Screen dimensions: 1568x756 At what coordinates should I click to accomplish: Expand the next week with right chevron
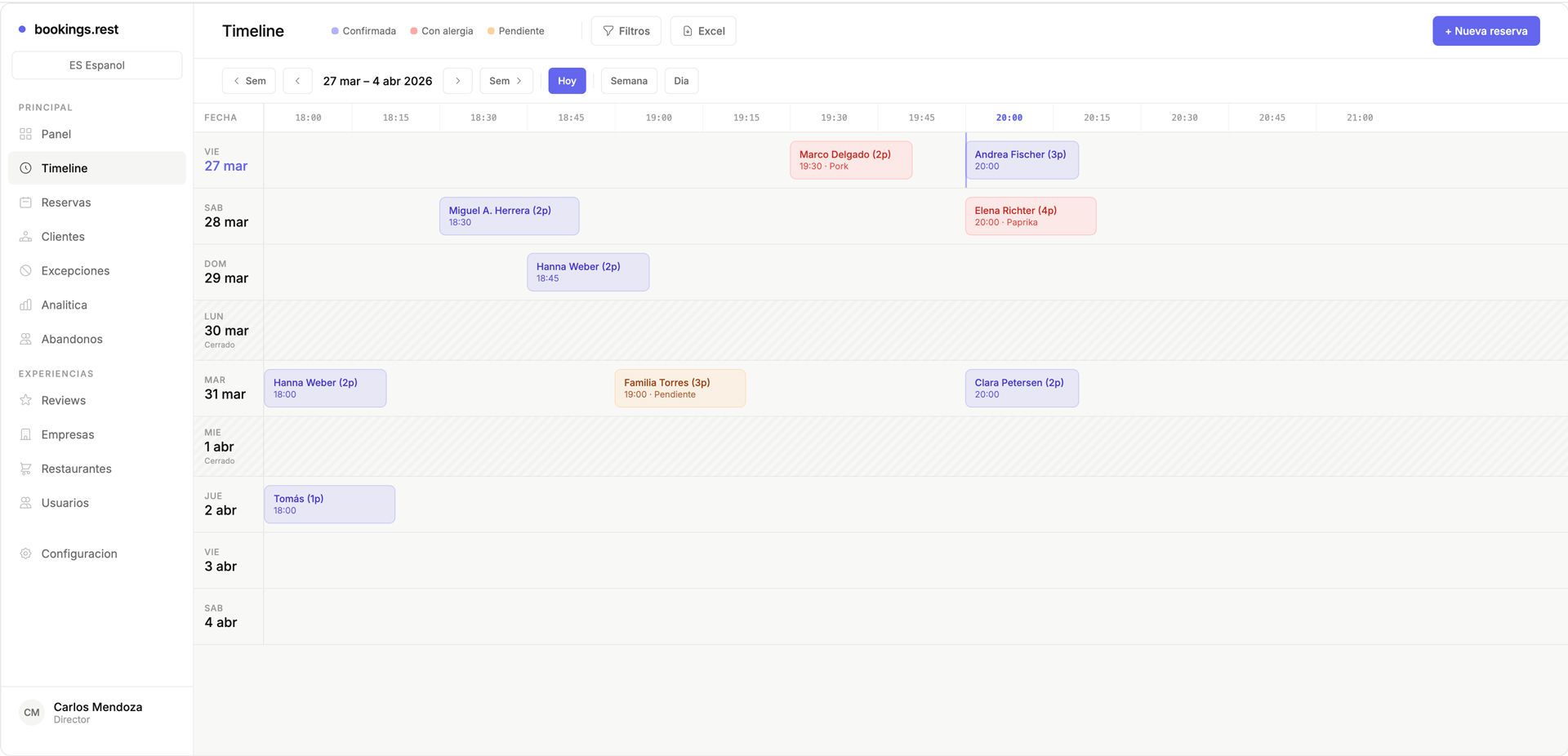[457, 81]
